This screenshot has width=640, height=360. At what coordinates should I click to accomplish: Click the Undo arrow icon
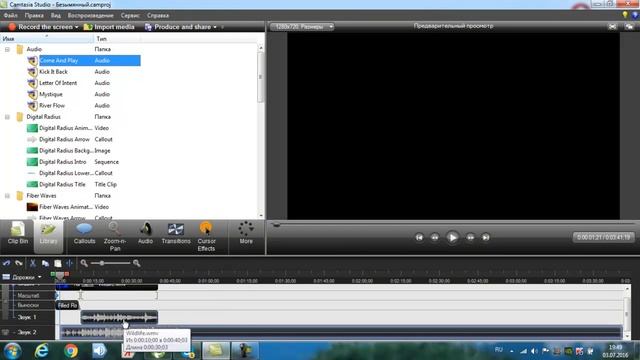pyautogui.click(x=6, y=263)
